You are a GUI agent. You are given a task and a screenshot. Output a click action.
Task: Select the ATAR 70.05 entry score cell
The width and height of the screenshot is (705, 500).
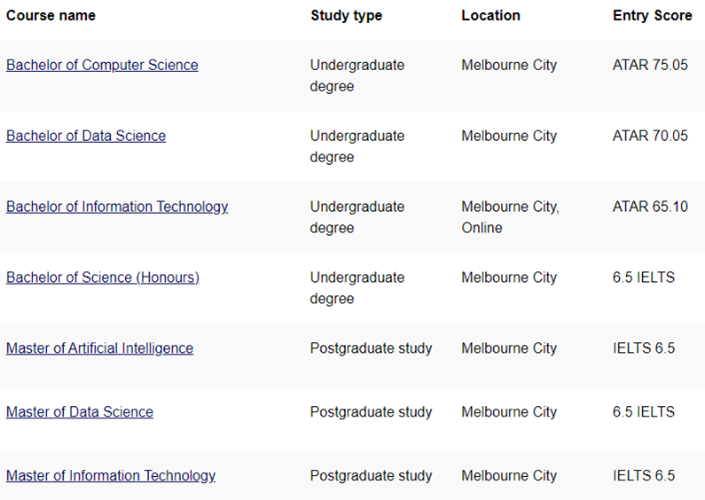point(650,136)
